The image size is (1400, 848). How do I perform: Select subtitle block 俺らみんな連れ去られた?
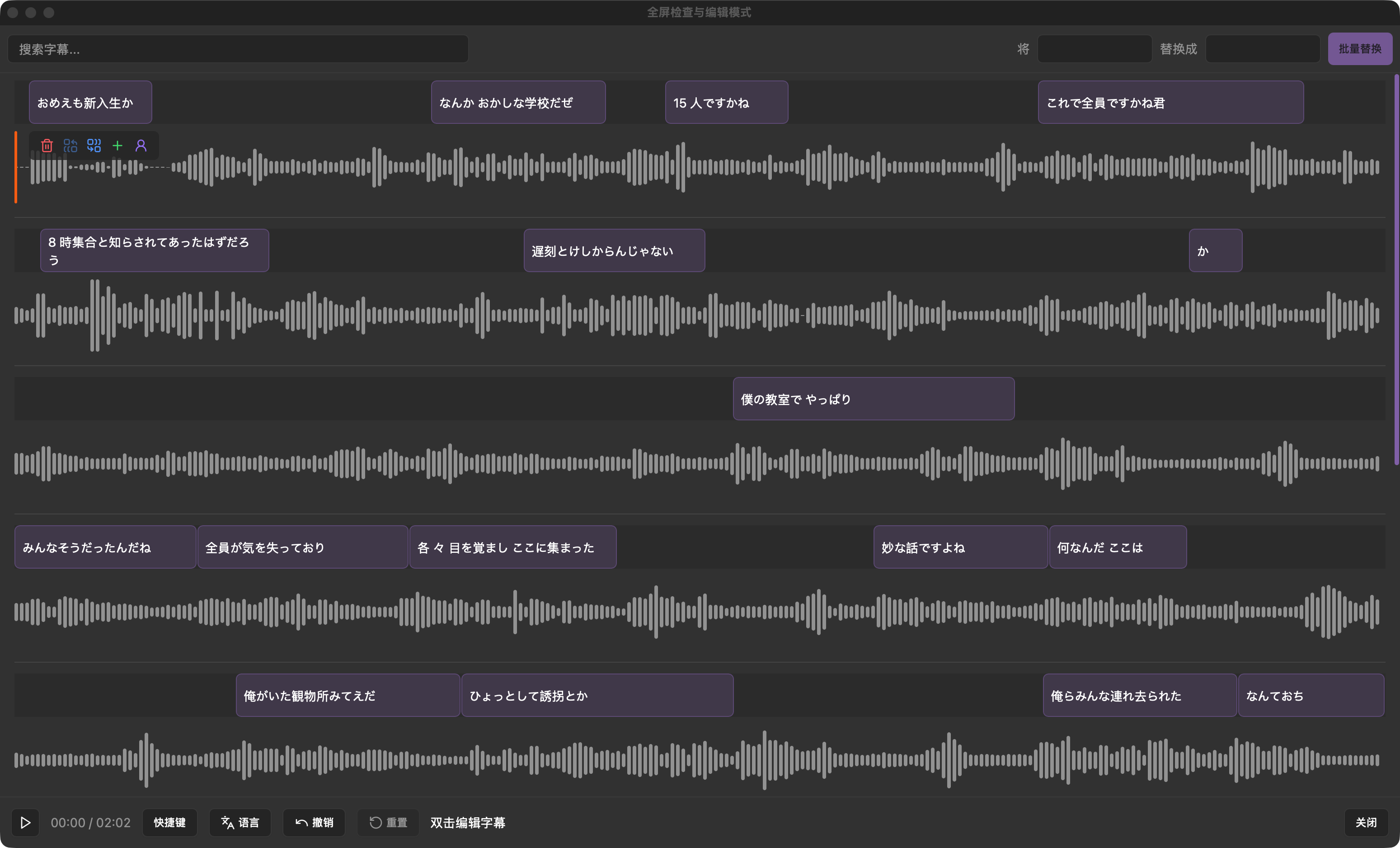pyautogui.click(x=1140, y=696)
